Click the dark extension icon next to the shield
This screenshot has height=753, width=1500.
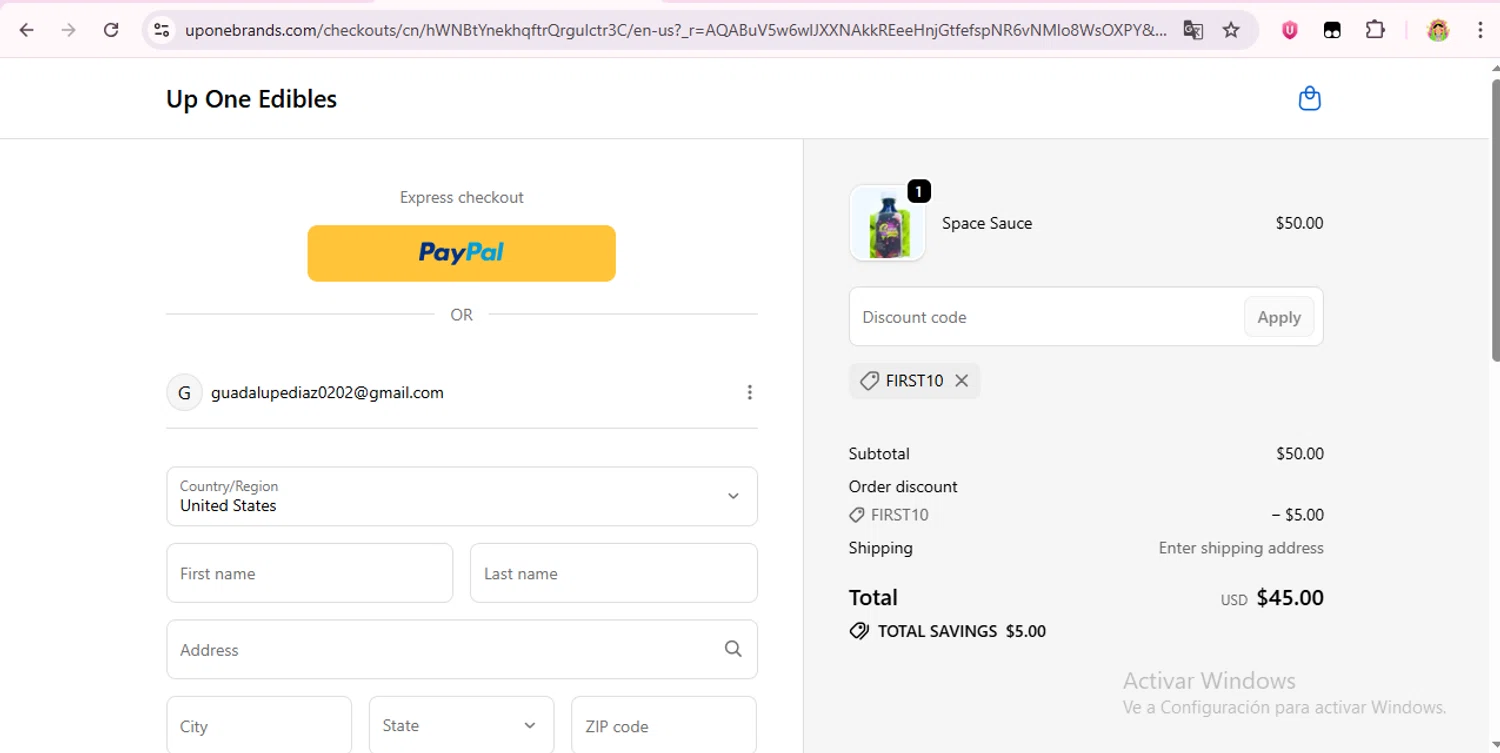tap(1332, 30)
